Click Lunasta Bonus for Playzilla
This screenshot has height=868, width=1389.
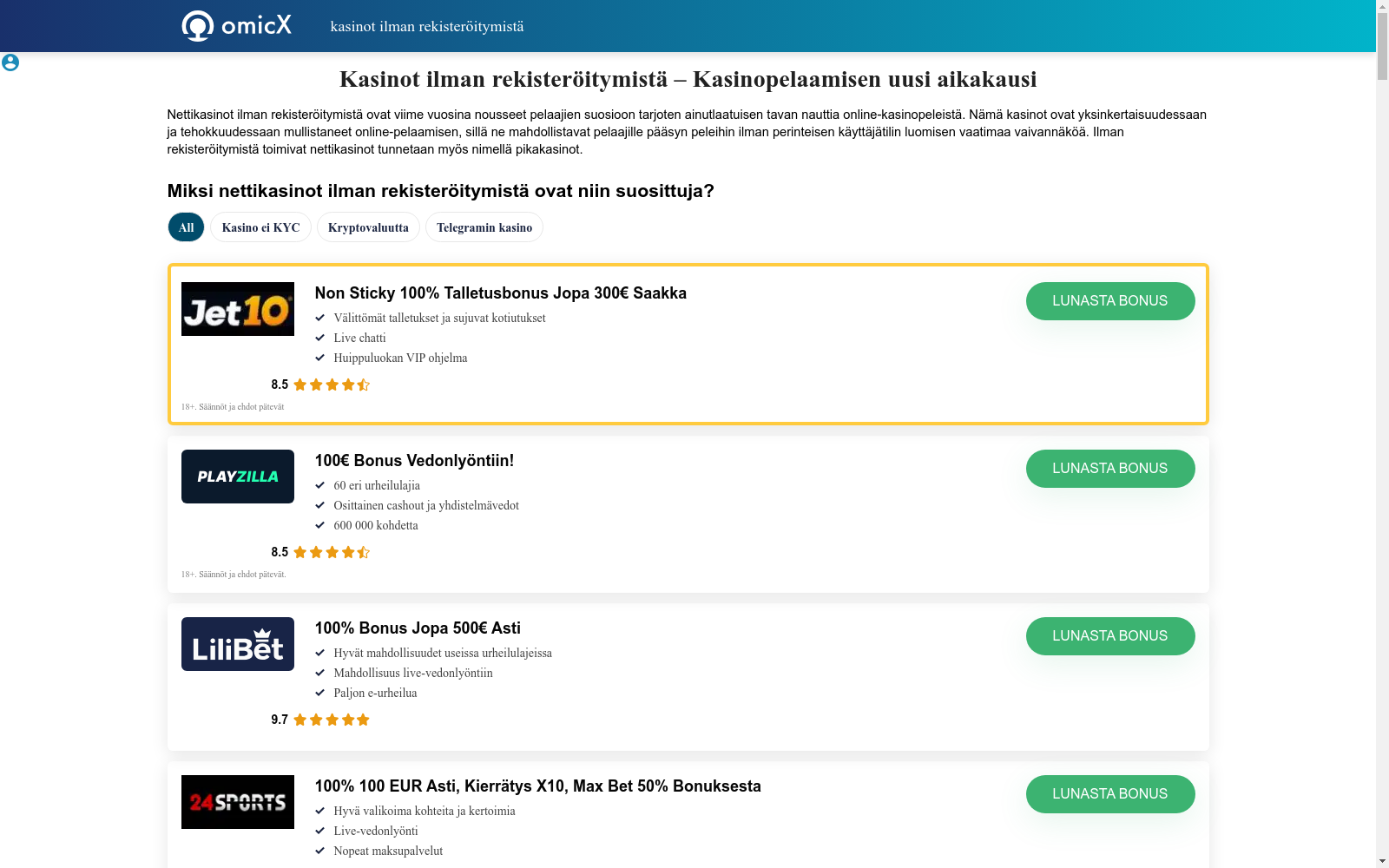click(1110, 469)
